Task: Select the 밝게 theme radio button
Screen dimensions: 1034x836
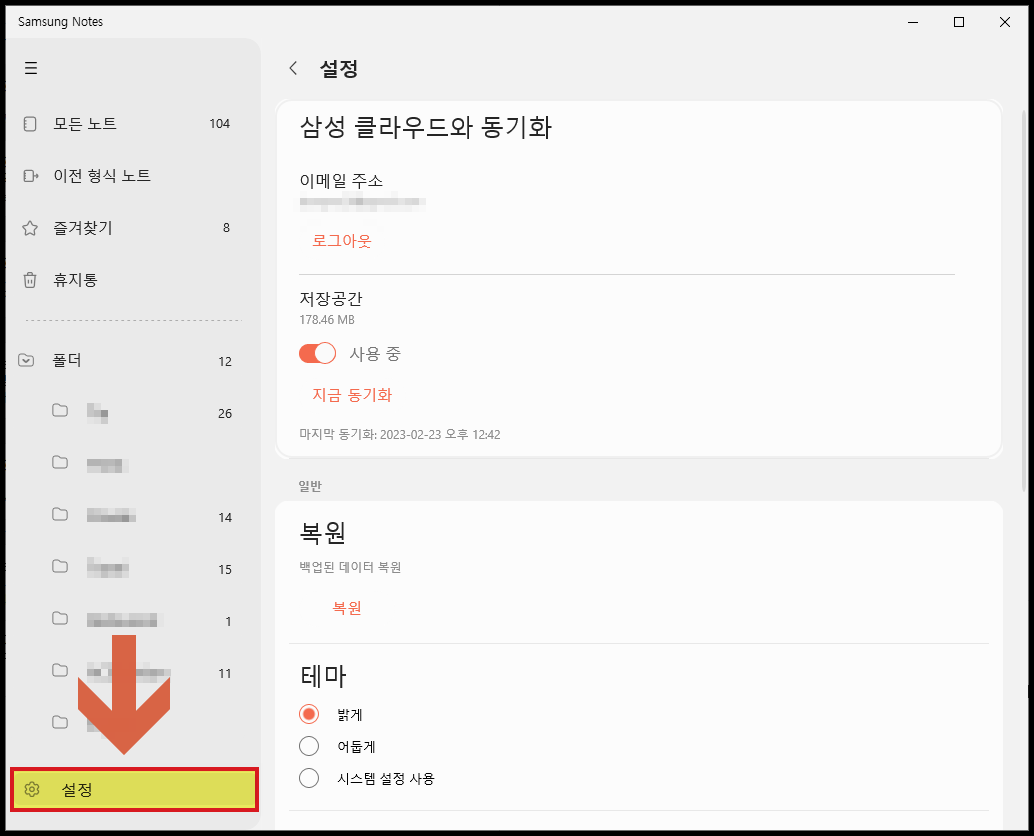Action: 309,714
